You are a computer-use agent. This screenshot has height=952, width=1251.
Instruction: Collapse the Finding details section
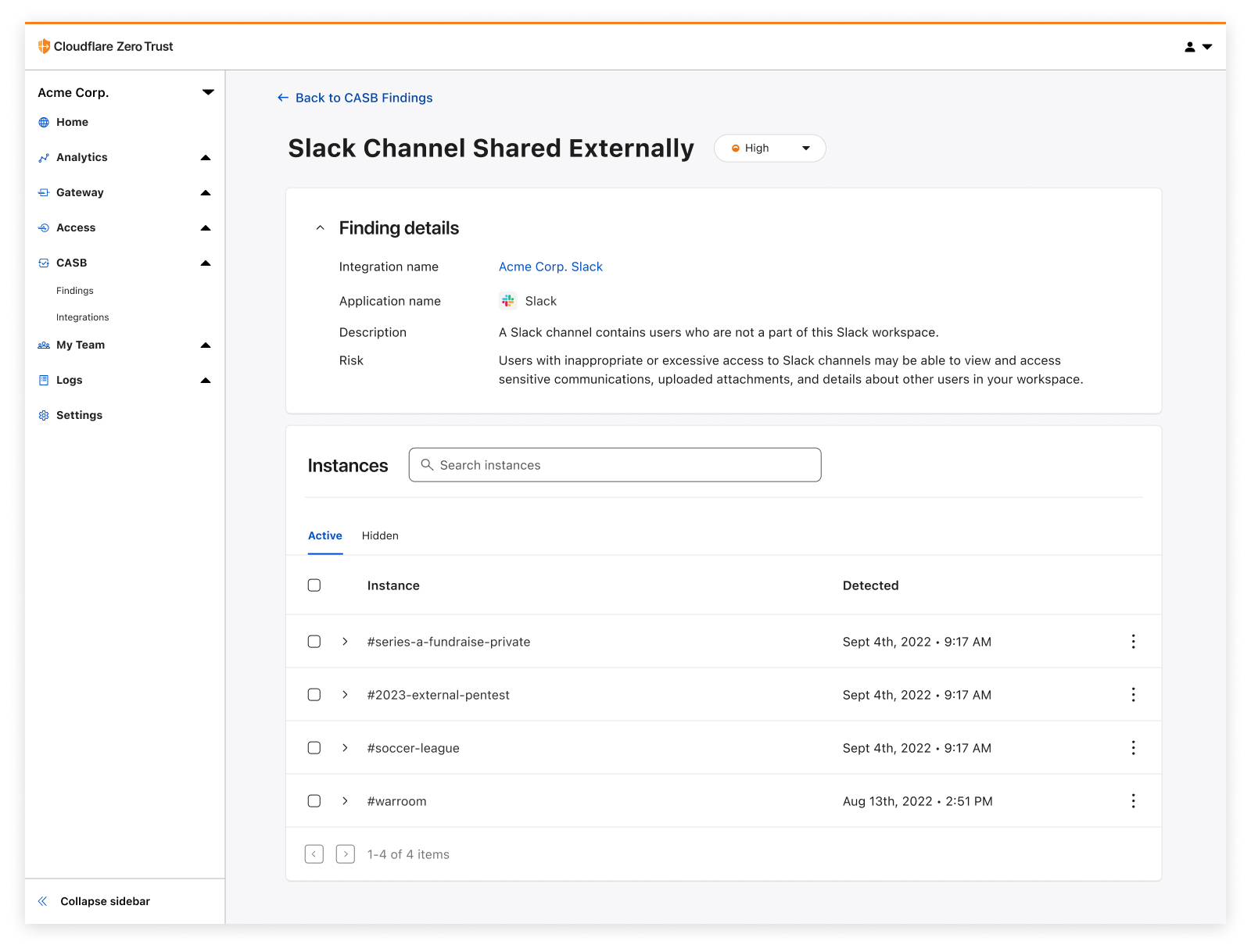320,228
